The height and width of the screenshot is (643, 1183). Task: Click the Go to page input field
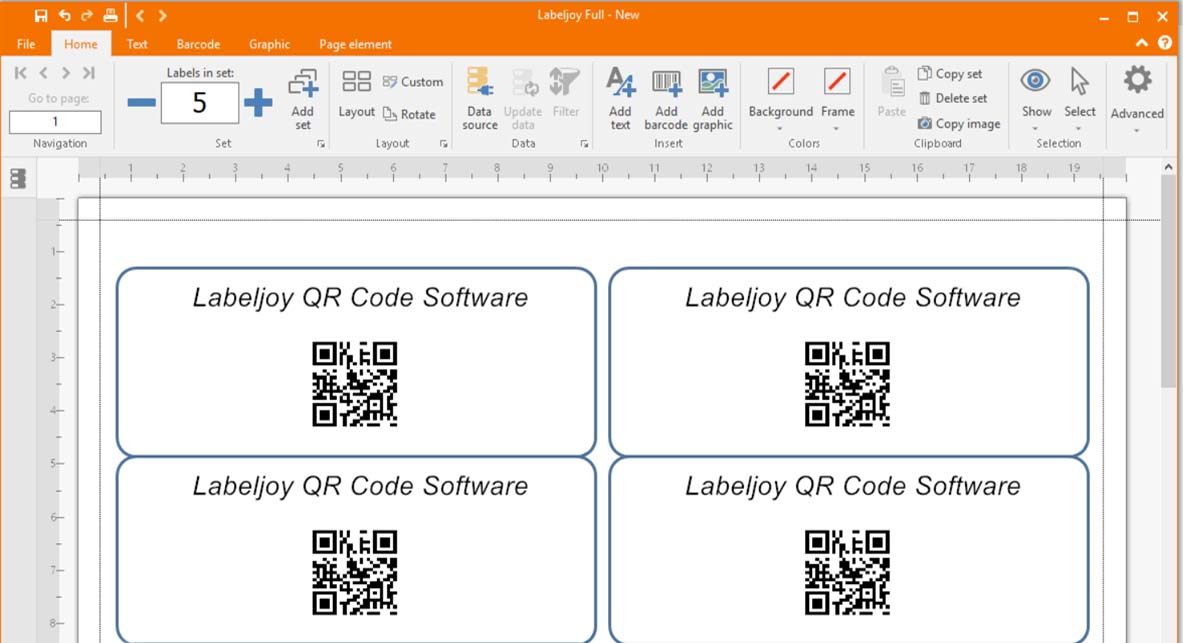55,122
